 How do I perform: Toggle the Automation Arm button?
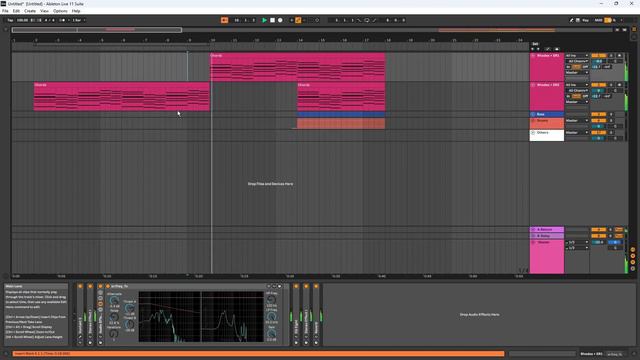click(298, 20)
